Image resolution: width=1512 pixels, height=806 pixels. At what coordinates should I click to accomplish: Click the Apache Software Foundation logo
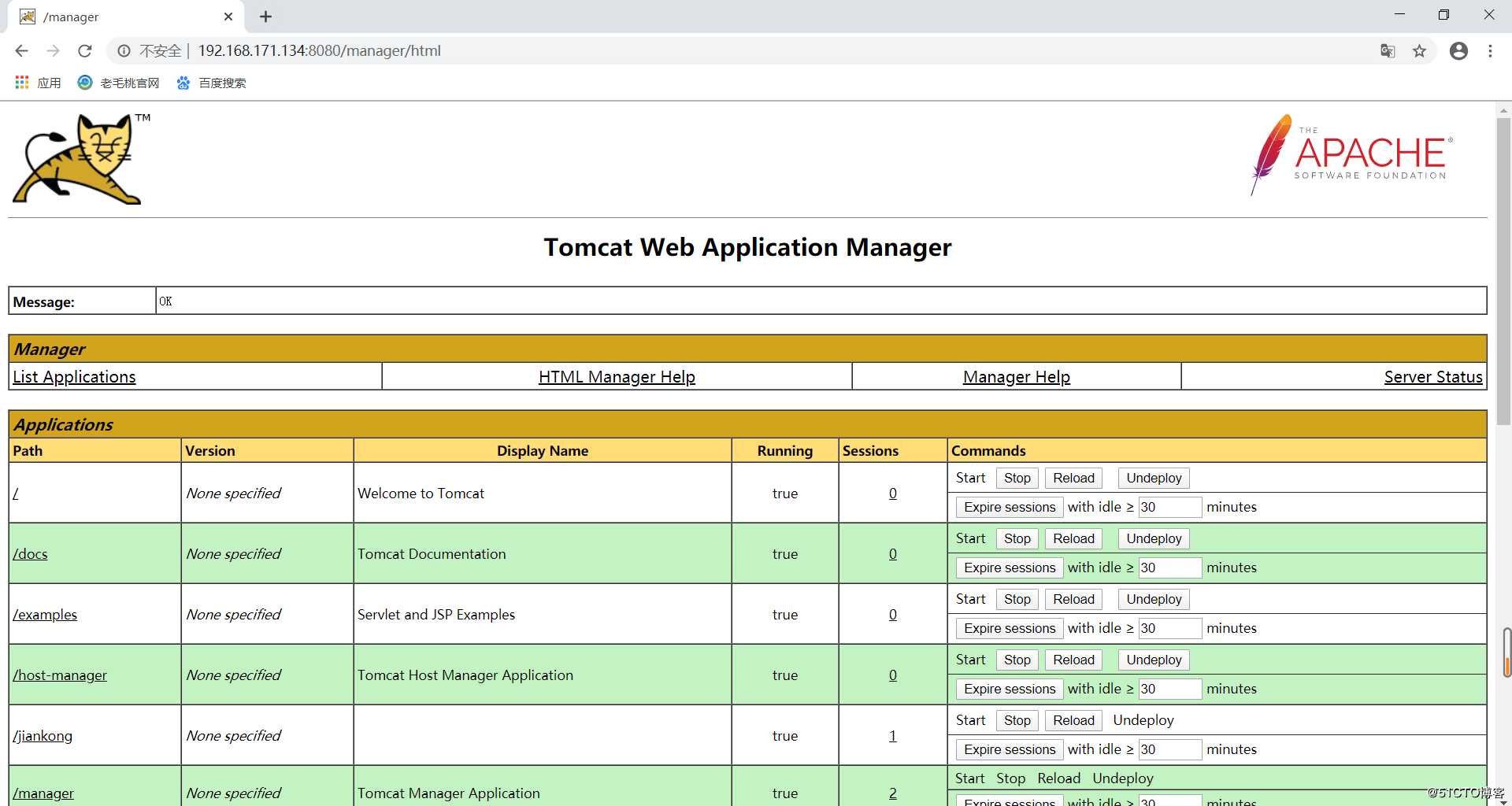pos(1351,154)
